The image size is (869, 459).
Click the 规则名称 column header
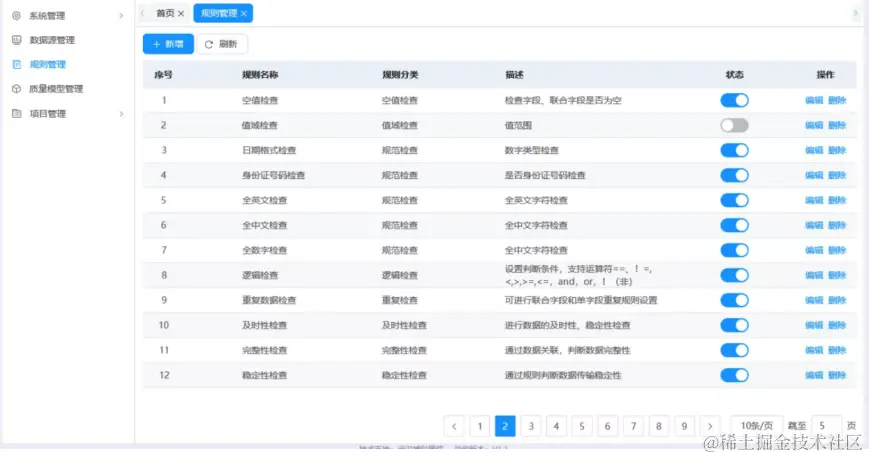pyautogui.click(x=260, y=75)
